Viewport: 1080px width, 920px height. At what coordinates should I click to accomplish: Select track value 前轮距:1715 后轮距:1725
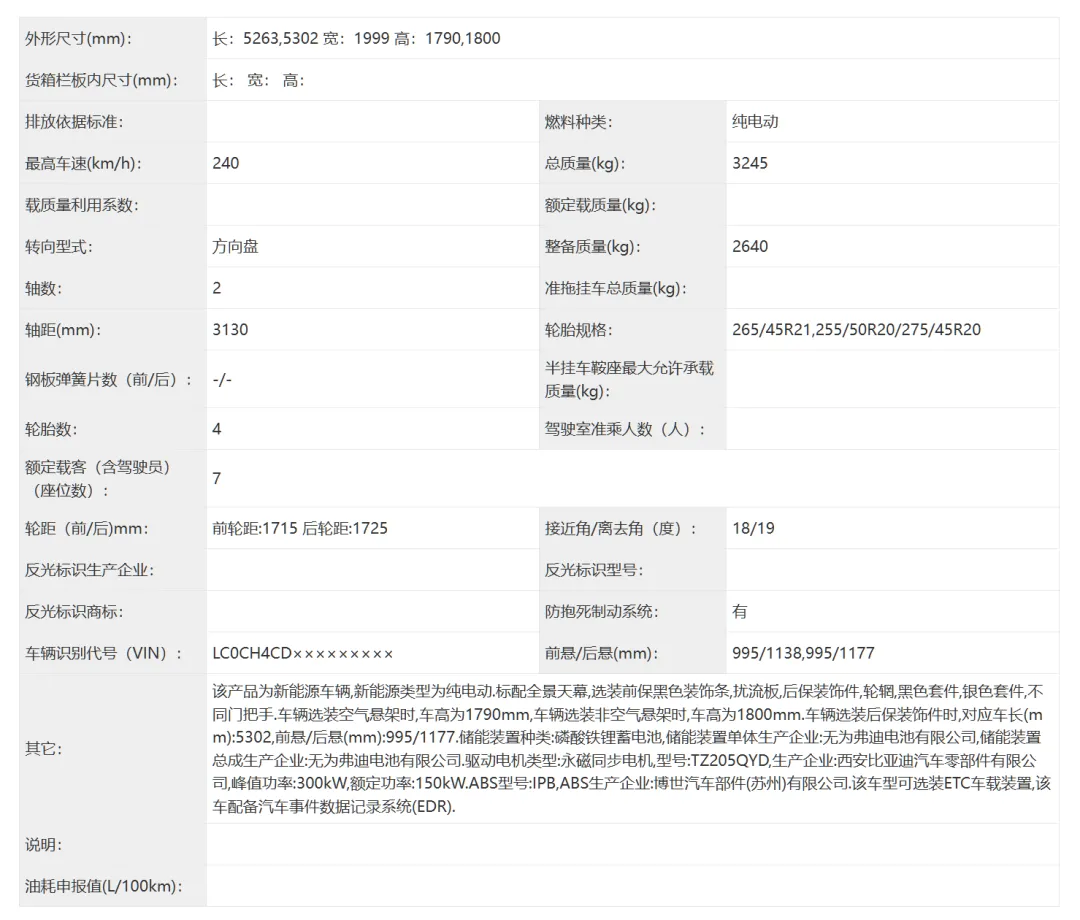300,528
